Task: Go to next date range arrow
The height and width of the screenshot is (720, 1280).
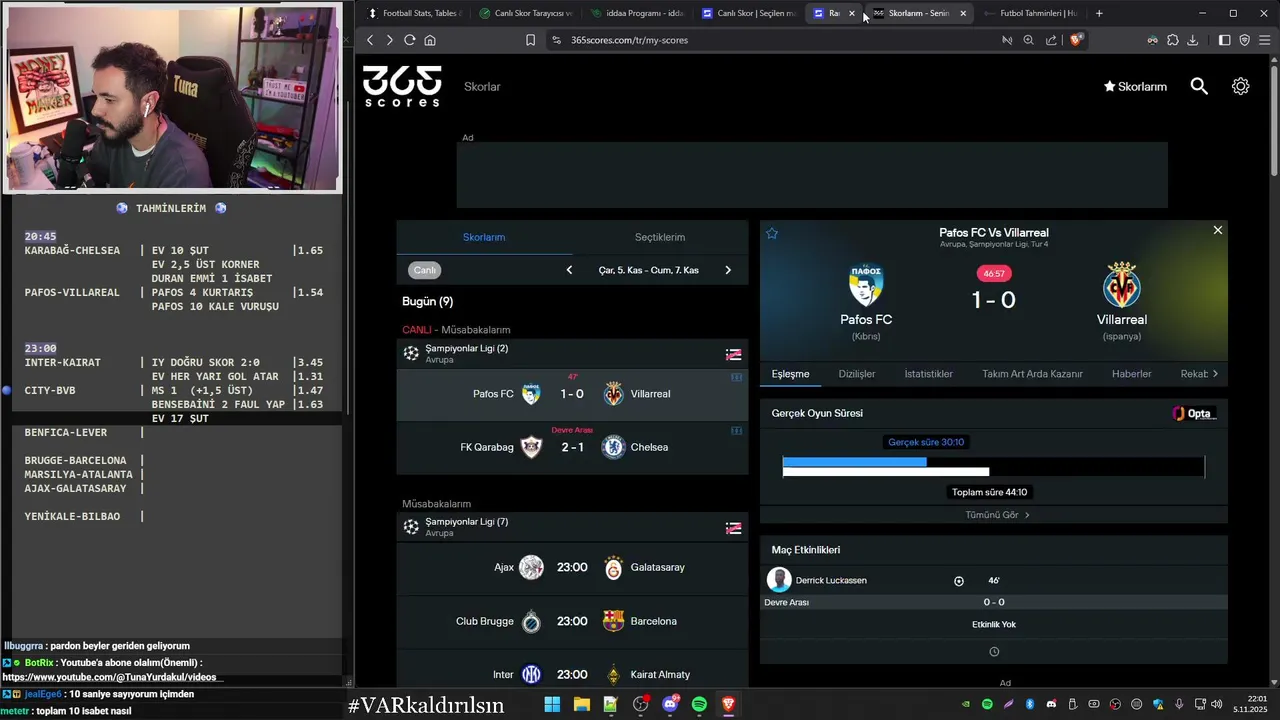Action: (728, 270)
